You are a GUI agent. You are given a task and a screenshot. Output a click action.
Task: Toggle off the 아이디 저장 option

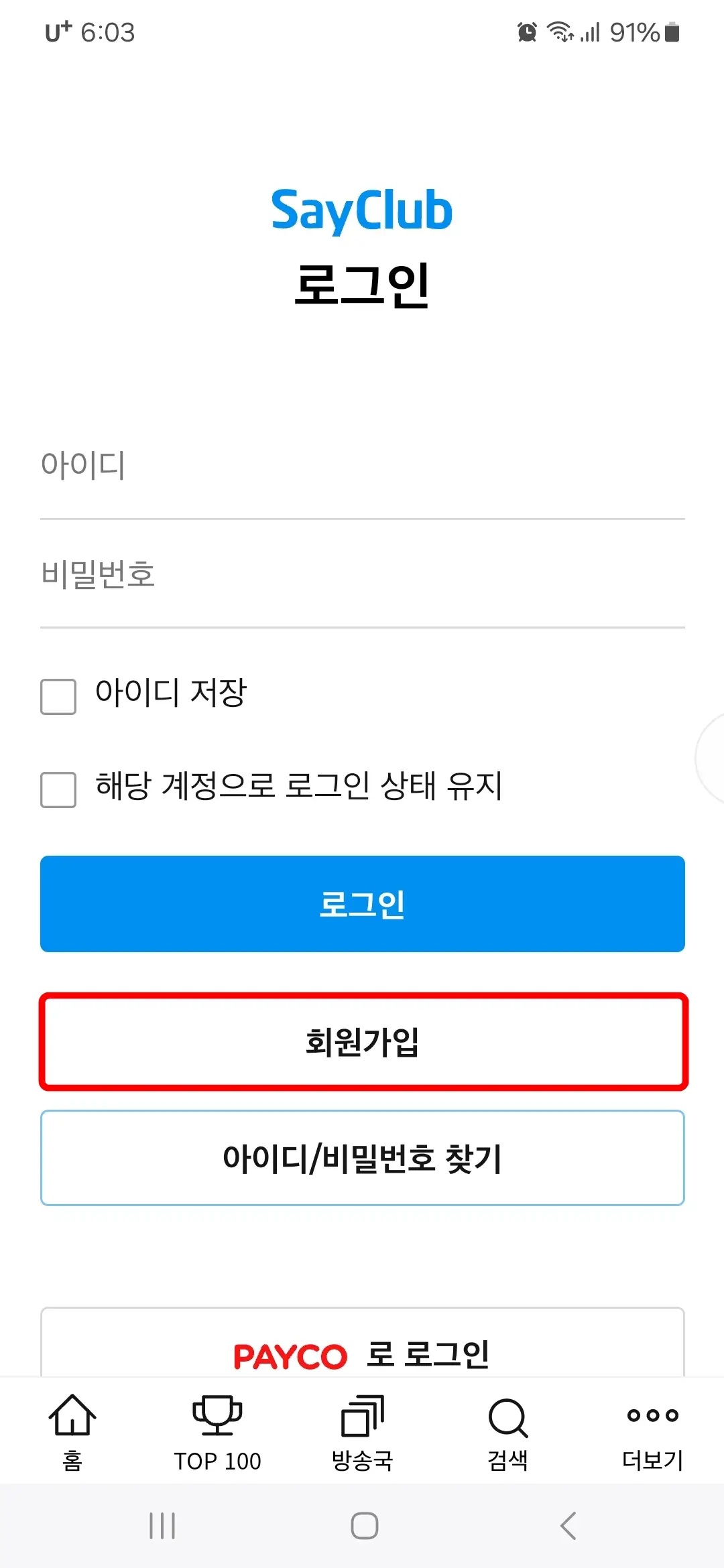click(58, 697)
